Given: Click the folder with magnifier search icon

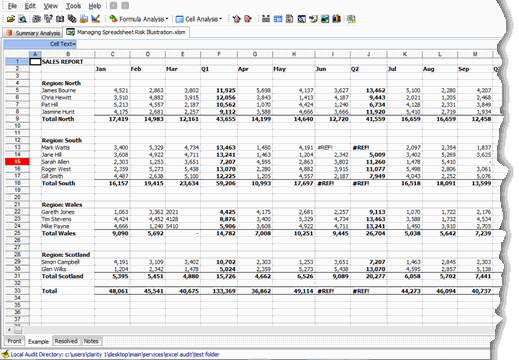Looking at the screenshot, I should pyautogui.click(x=23, y=19).
